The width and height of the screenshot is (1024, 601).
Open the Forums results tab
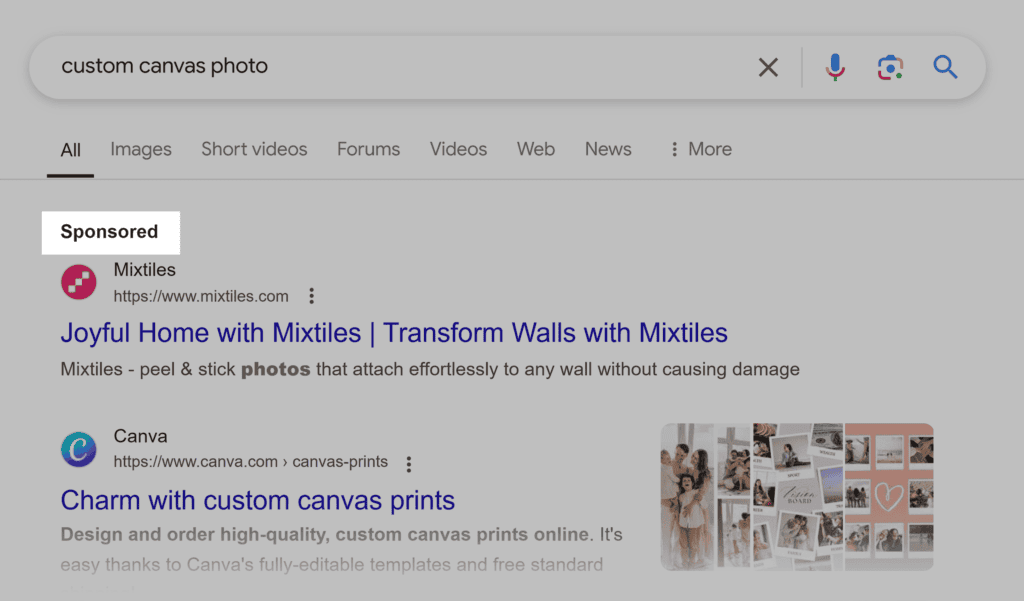368,149
